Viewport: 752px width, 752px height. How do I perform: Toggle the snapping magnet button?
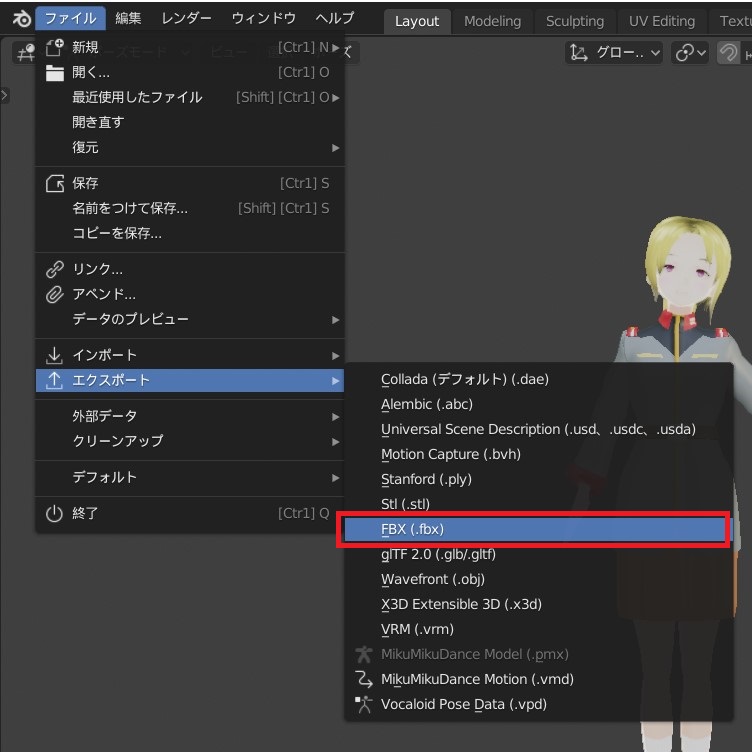tap(728, 52)
